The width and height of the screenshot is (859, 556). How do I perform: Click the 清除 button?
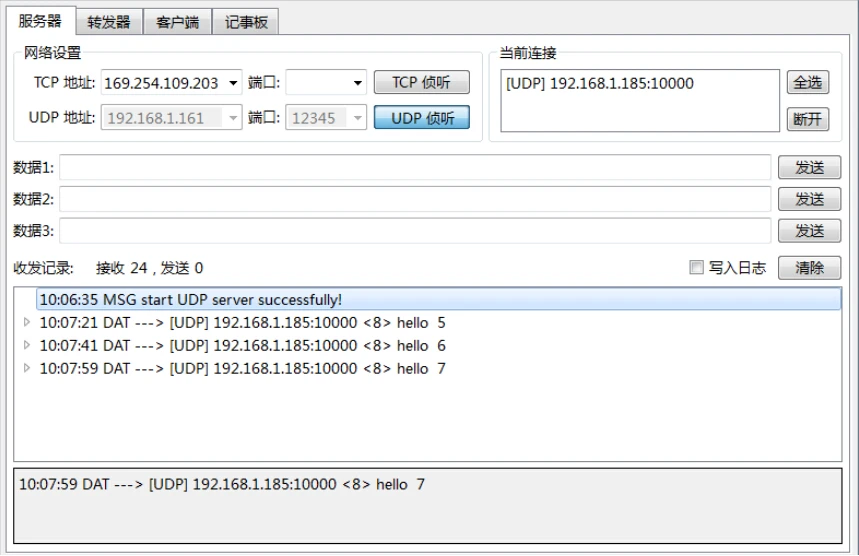coord(810,268)
